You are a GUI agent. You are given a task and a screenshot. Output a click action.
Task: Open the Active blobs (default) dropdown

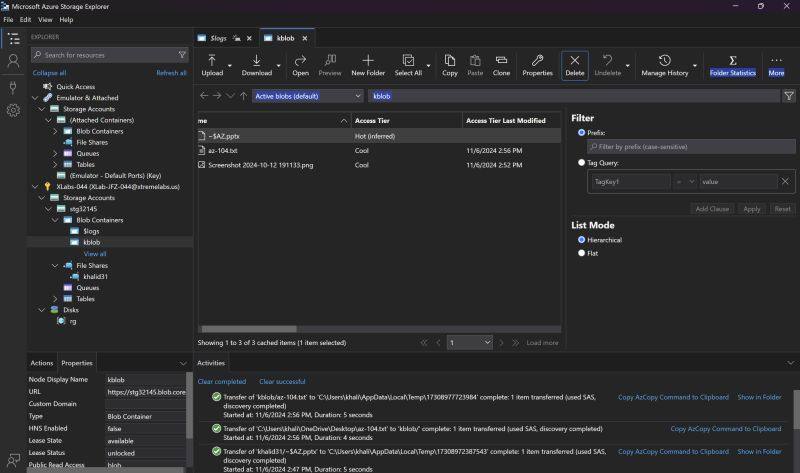click(x=308, y=96)
